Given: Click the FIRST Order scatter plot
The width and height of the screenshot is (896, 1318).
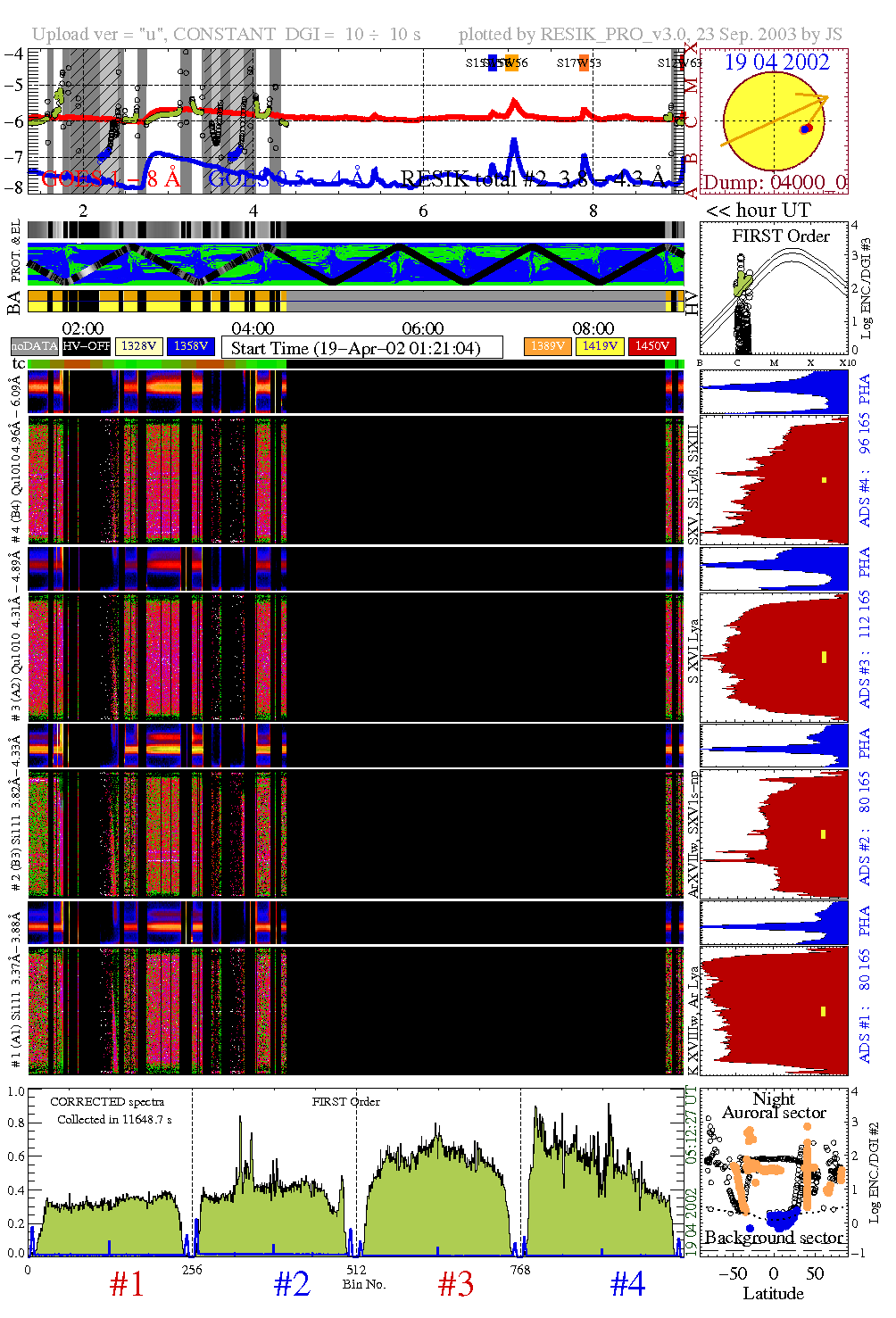Looking at the screenshot, I should [773, 289].
